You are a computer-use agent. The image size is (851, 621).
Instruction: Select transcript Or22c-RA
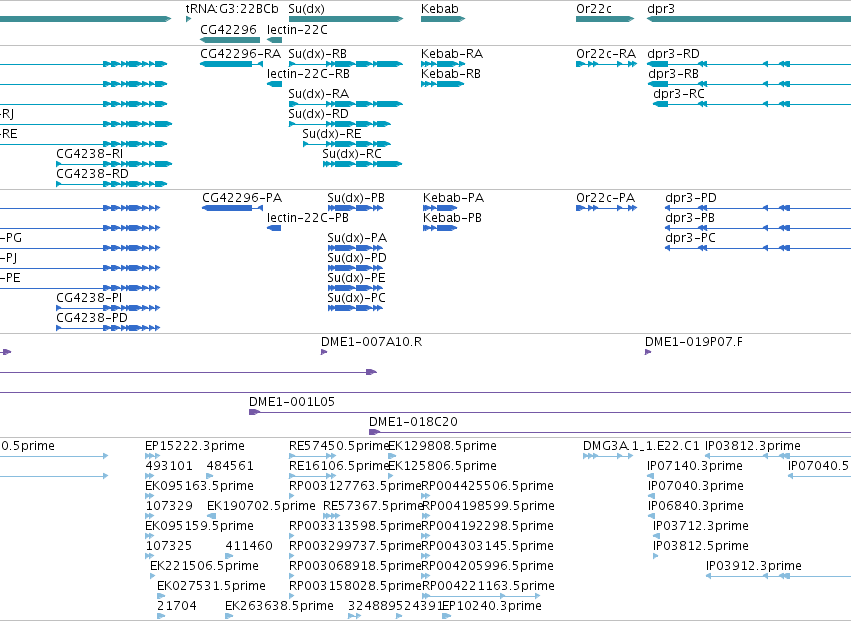[606, 54]
